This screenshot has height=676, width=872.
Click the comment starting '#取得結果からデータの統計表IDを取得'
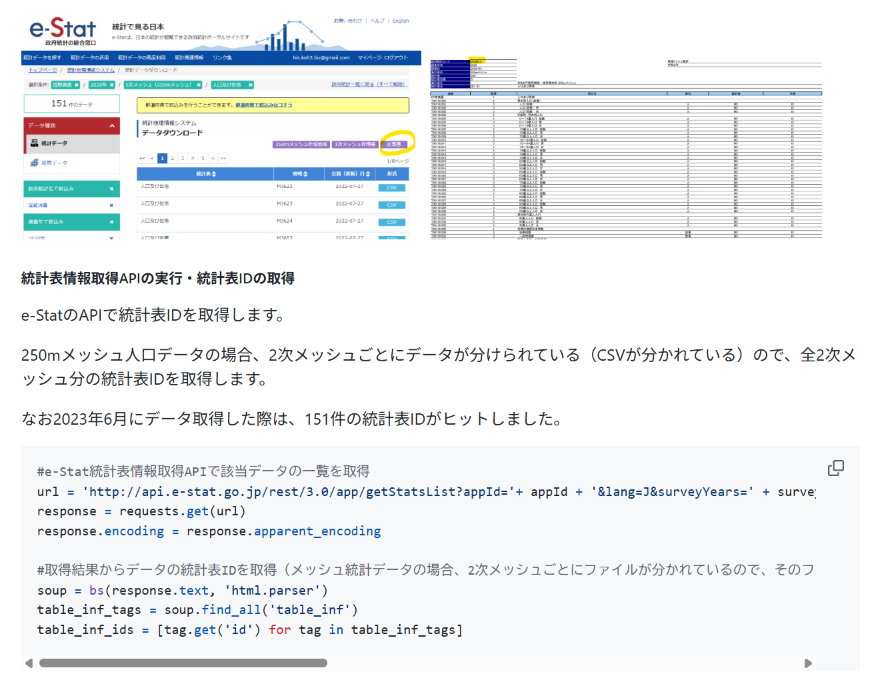[426, 570]
